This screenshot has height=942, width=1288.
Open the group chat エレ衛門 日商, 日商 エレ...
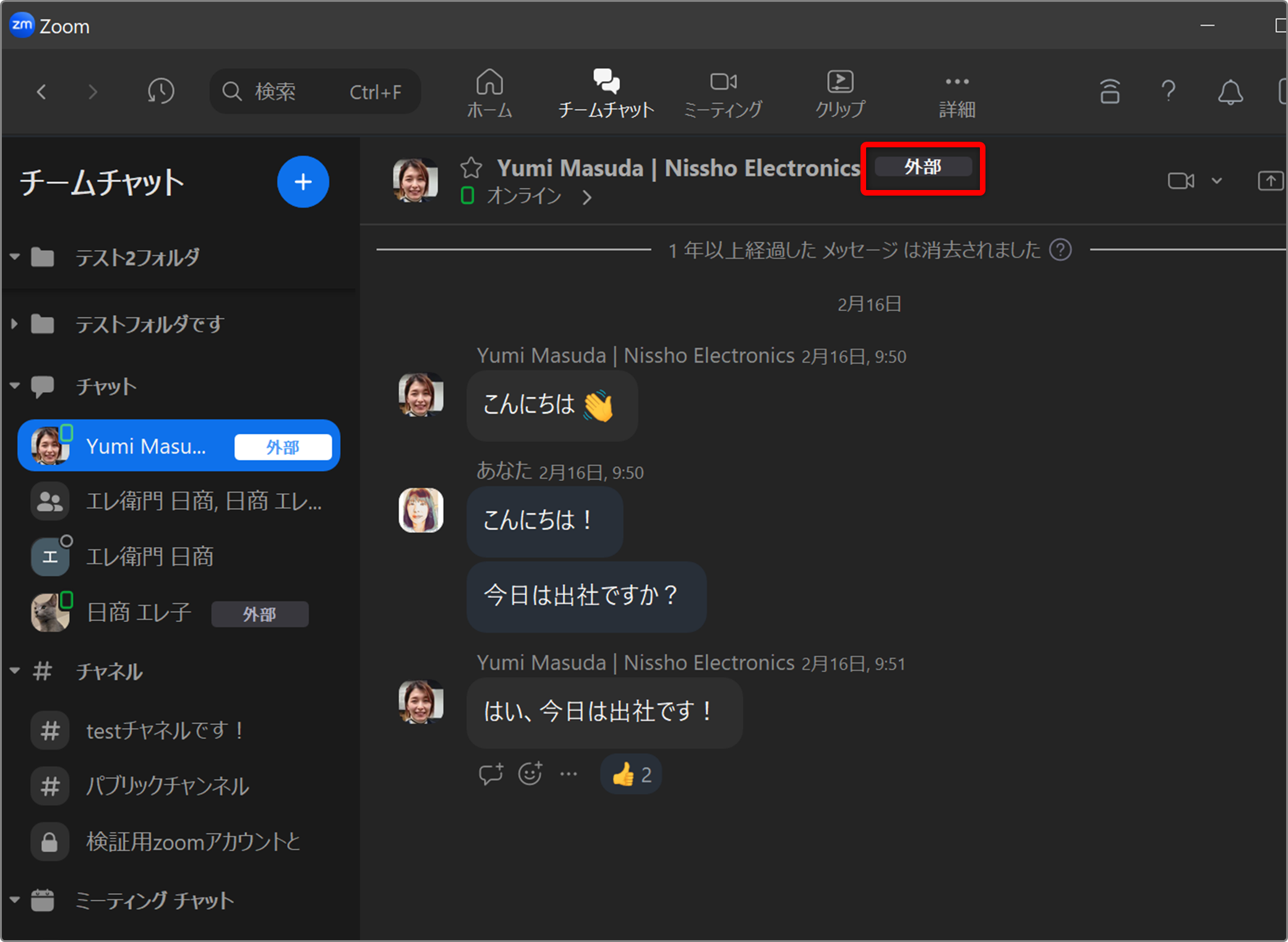[179, 501]
